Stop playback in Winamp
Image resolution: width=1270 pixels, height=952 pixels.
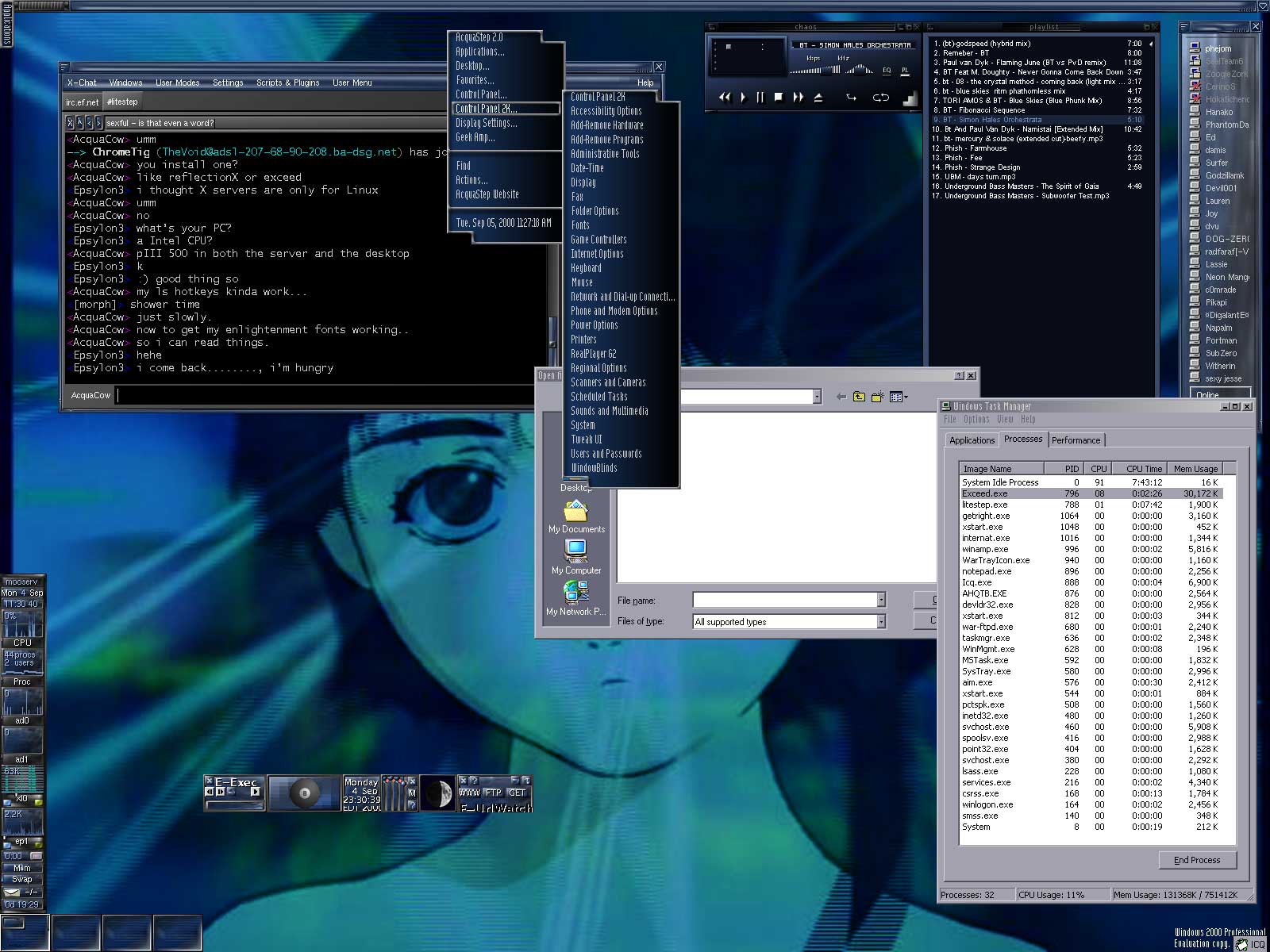coord(779,98)
